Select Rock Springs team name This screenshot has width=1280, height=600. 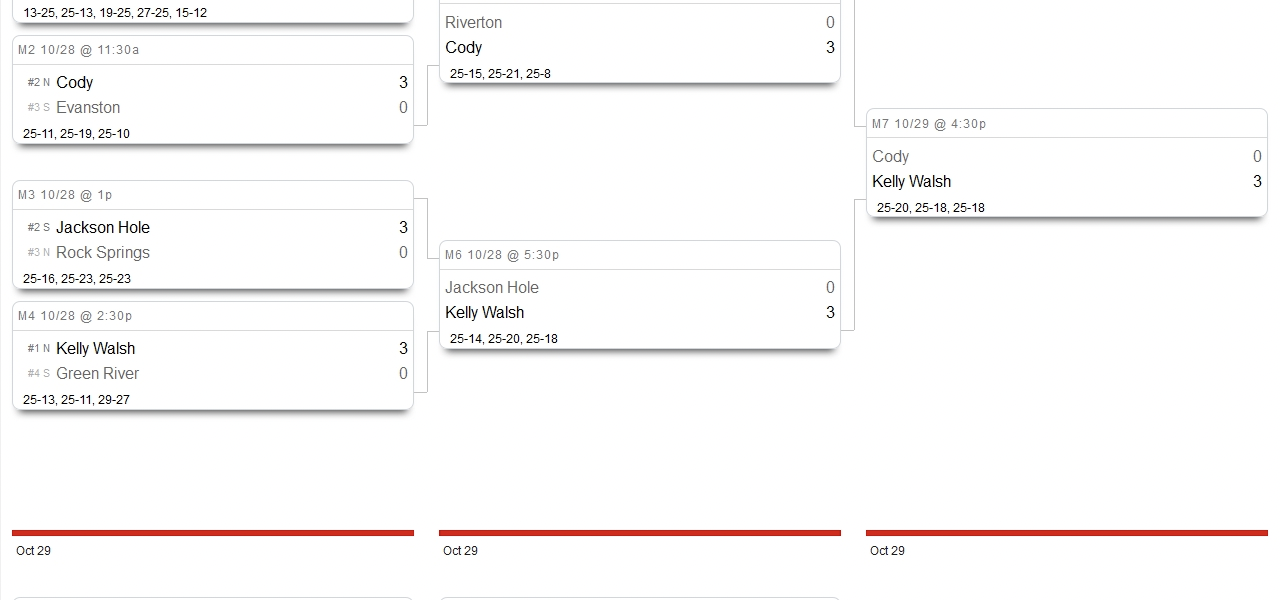coord(103,253)
